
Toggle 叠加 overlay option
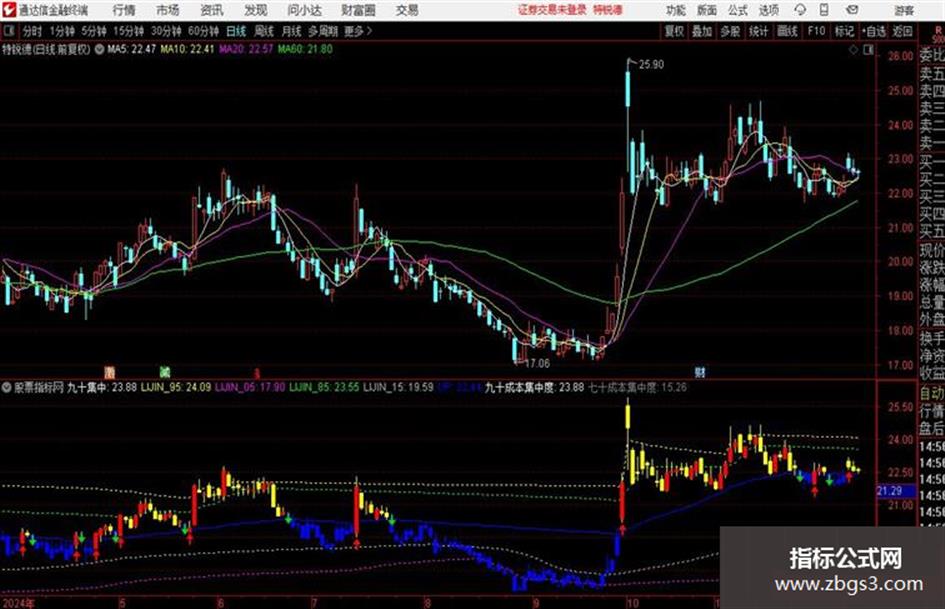pyautogui.click(x=702, y=31)
